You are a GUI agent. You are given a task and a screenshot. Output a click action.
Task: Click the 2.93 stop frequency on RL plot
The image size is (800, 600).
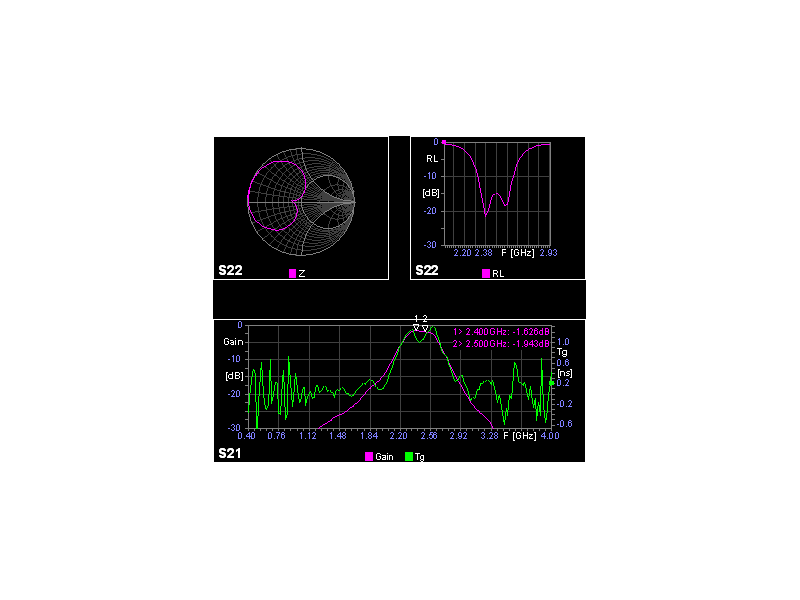pos(548,253)
